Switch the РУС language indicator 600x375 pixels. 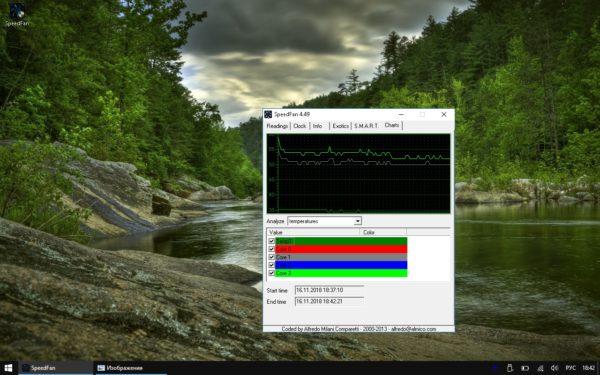(571, 368)
